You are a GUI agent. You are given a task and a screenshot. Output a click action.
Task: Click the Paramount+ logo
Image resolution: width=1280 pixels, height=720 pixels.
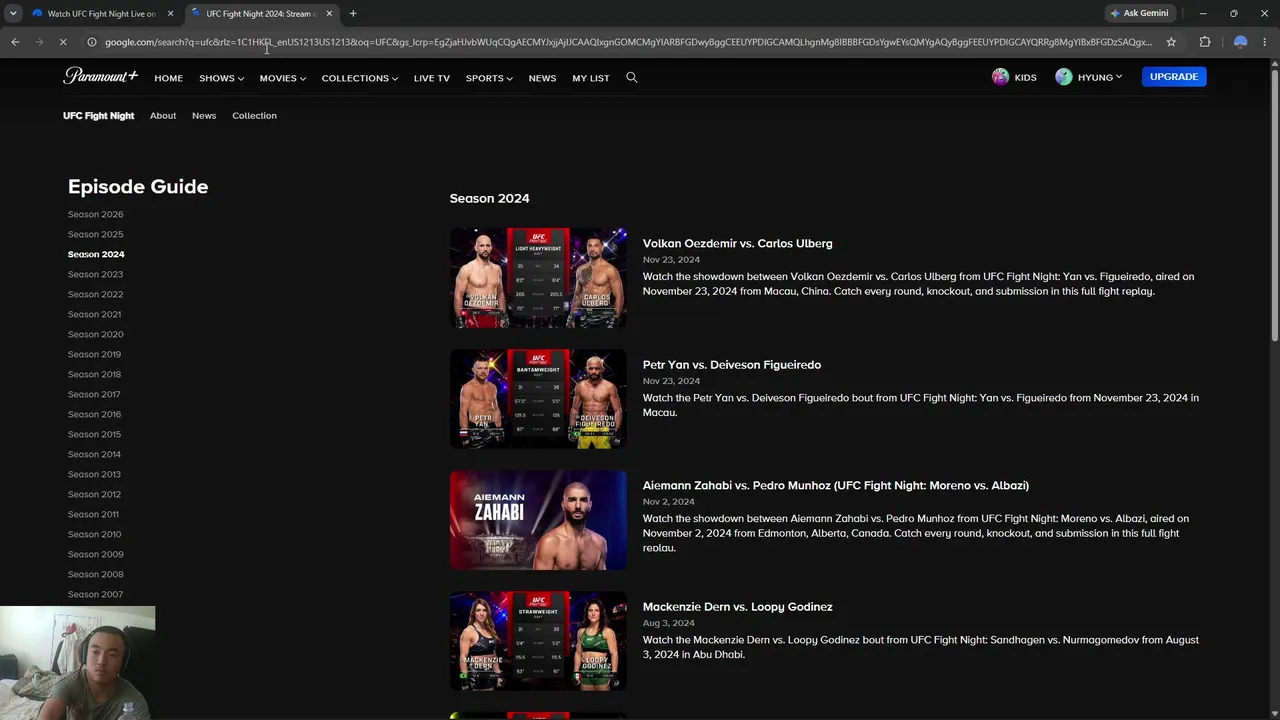[x=100, y=76]
